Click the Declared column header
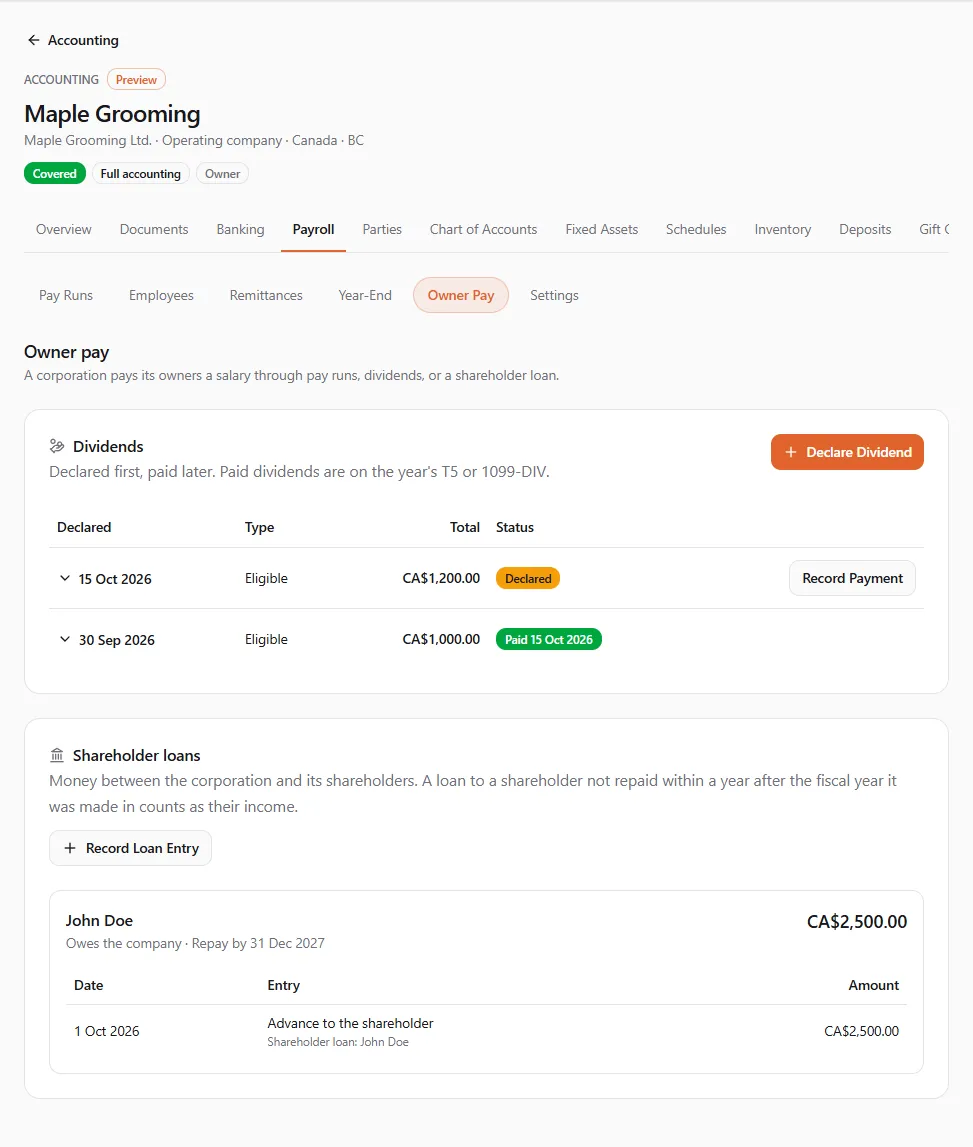973x1147 pixels. [84, 527]
